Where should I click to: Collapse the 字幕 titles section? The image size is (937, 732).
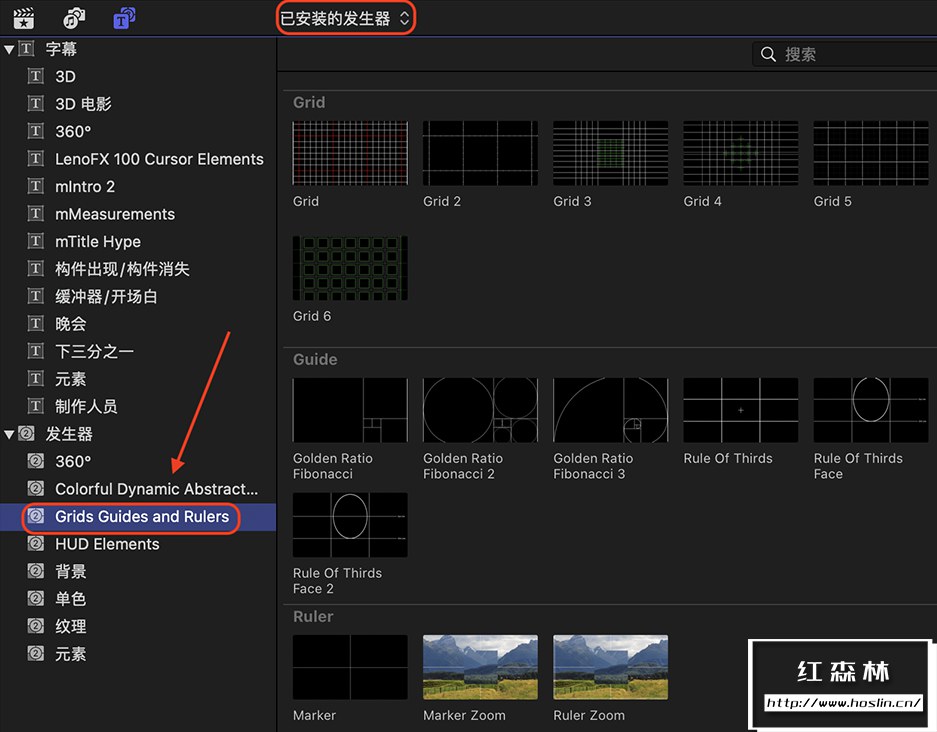click(x=9, y=49)
